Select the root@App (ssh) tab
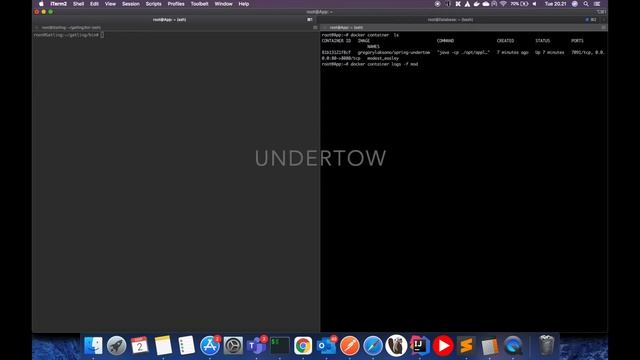 tap(169, 20)
